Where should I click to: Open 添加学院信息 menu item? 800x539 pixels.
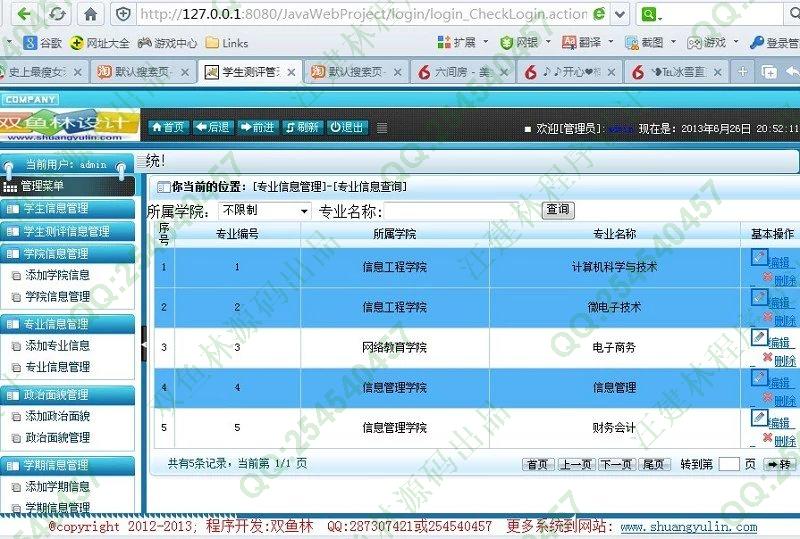[x=57, y=275]
